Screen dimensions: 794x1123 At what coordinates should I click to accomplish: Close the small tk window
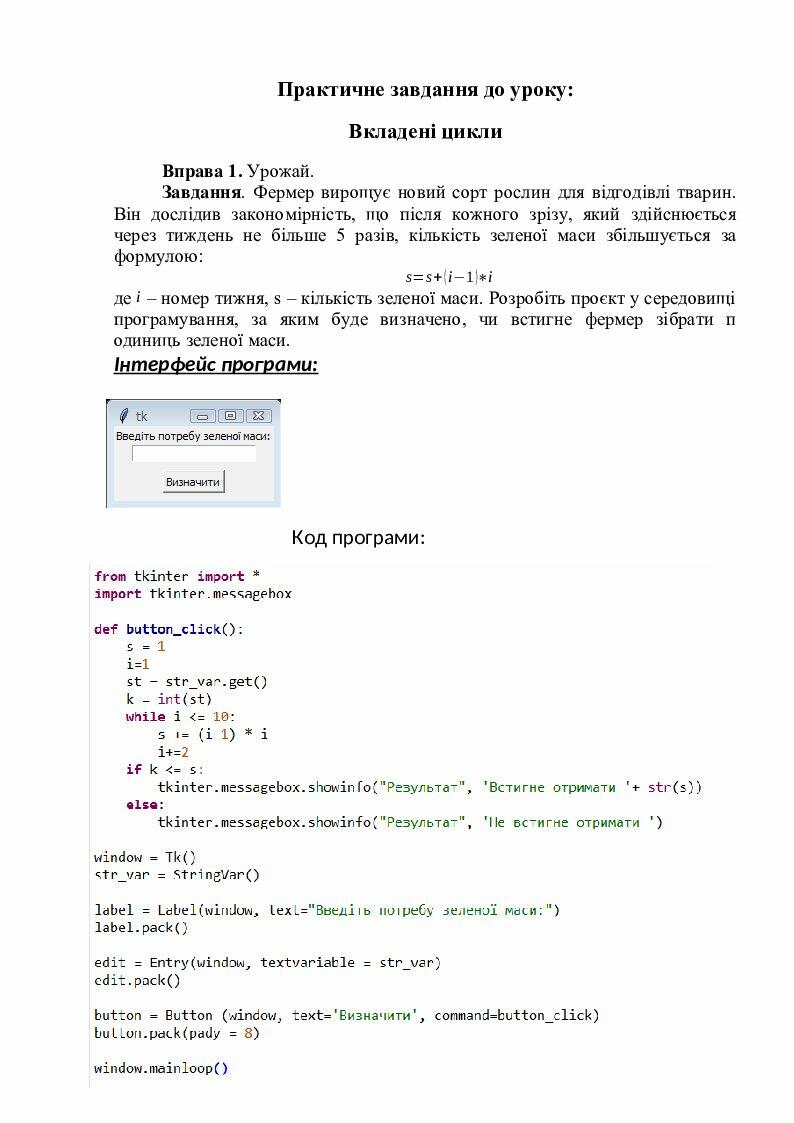(258, 416)
